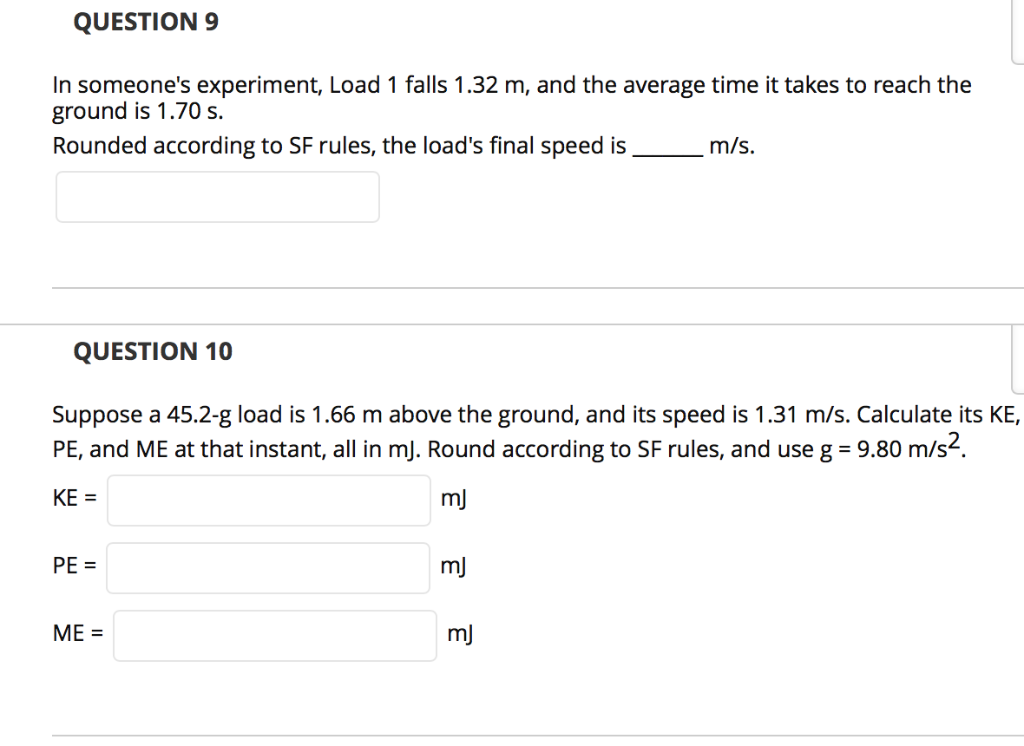Click the mJ label next to ME field
The image size is (1024, 746).
458,633
